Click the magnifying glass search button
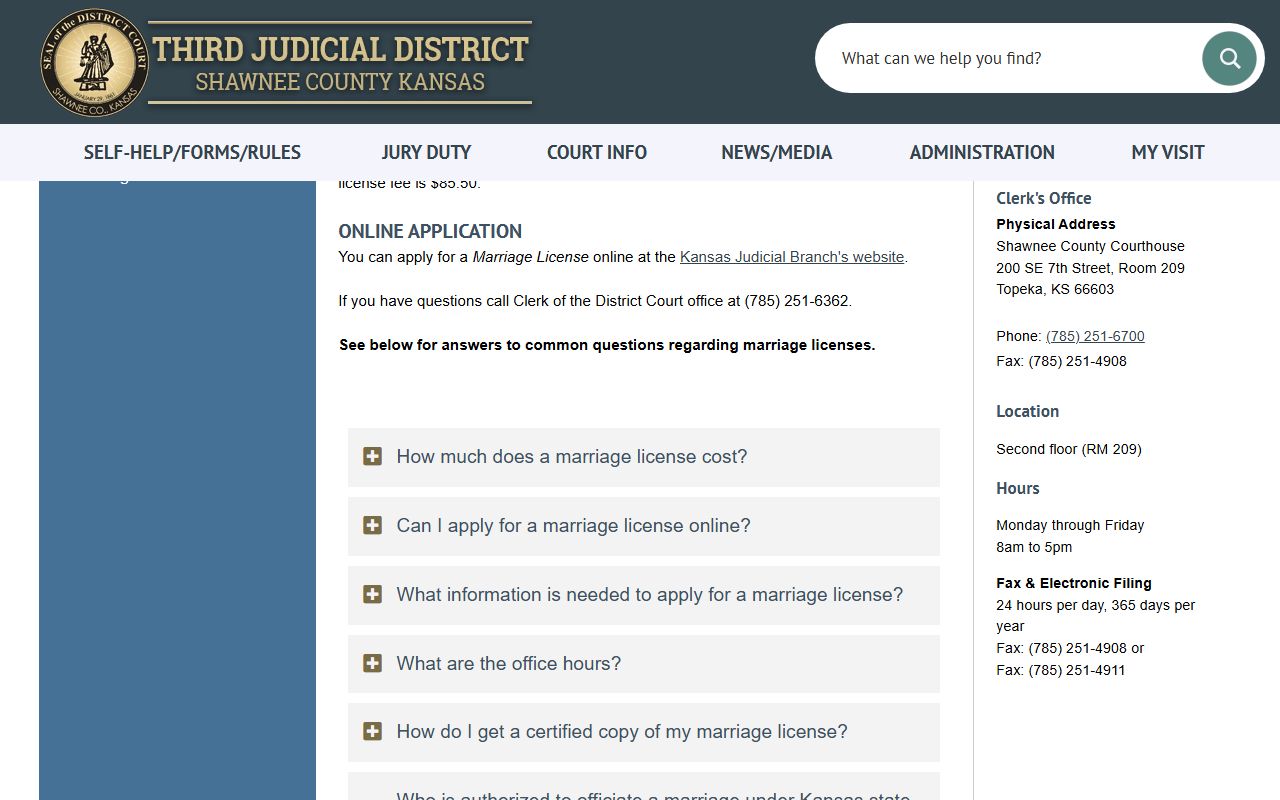 (x=1229, y=58)
